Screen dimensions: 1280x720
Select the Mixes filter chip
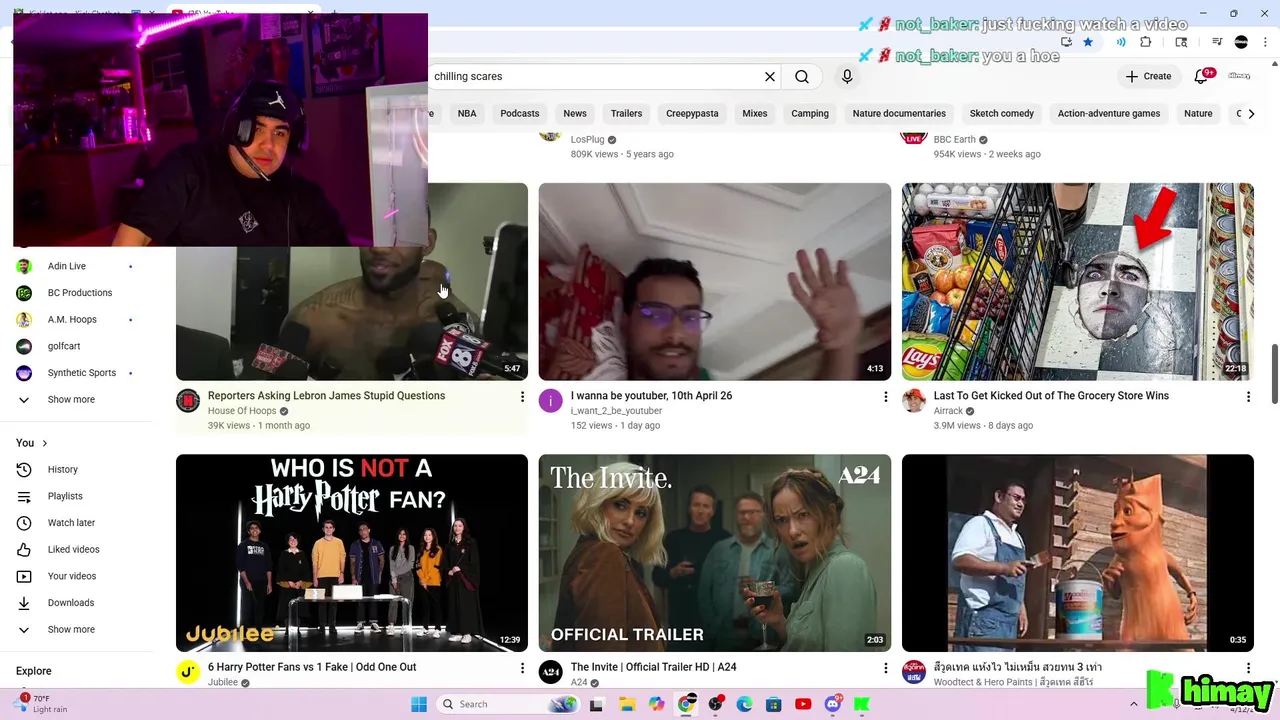[x=755, y=114]
